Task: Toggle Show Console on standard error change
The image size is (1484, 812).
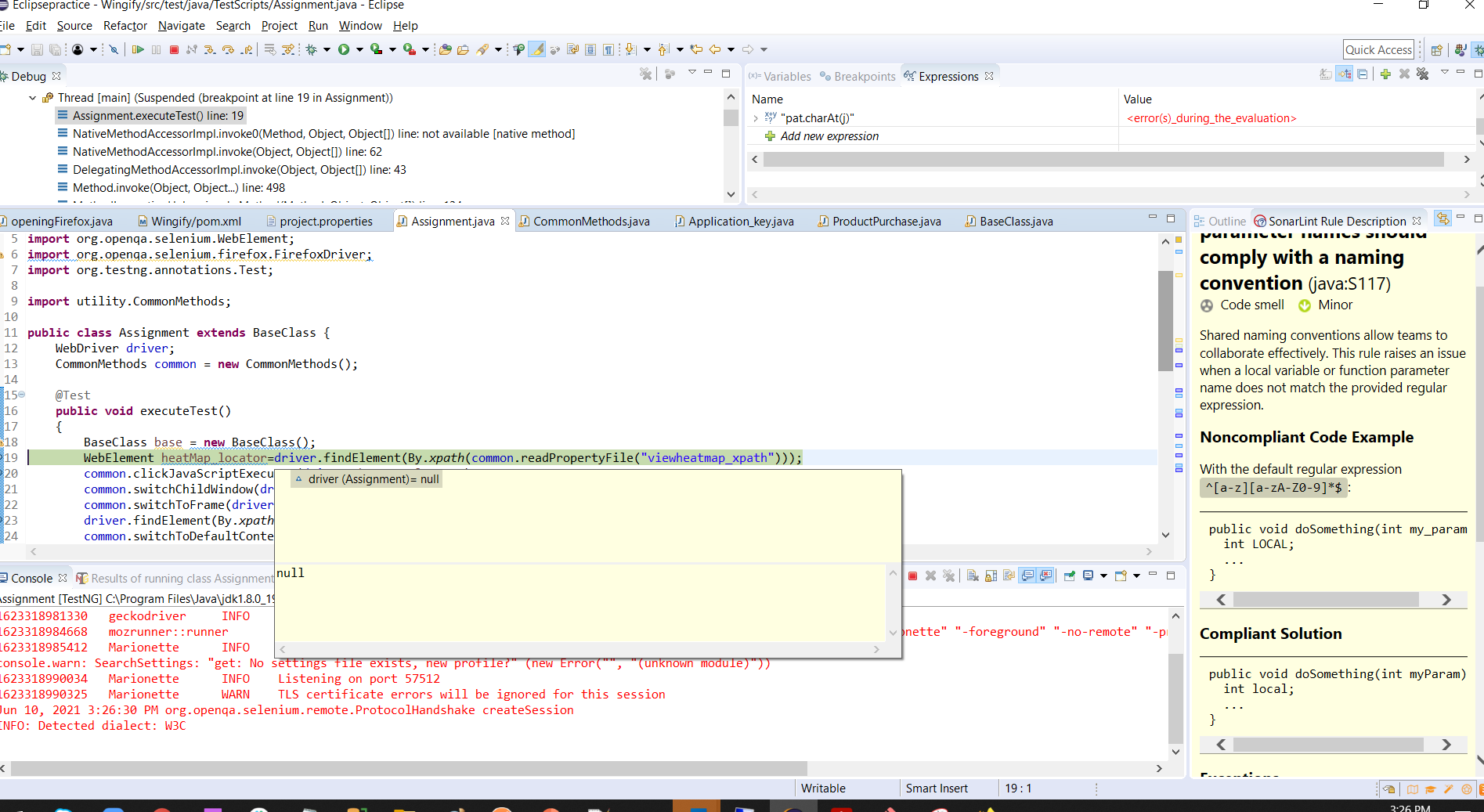Action: click(1045, 576)
